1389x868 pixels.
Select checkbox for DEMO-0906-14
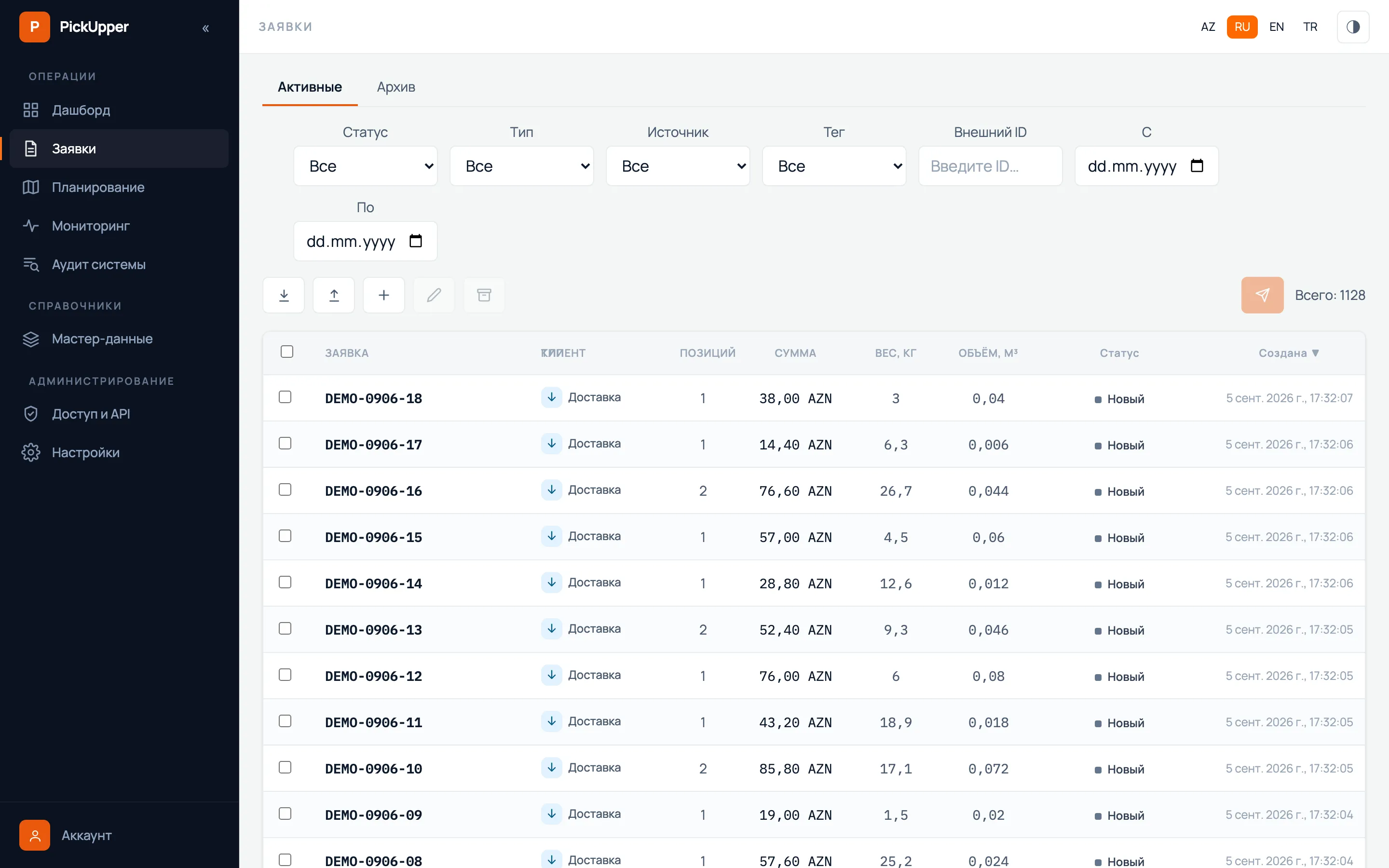tap(285, 582)
